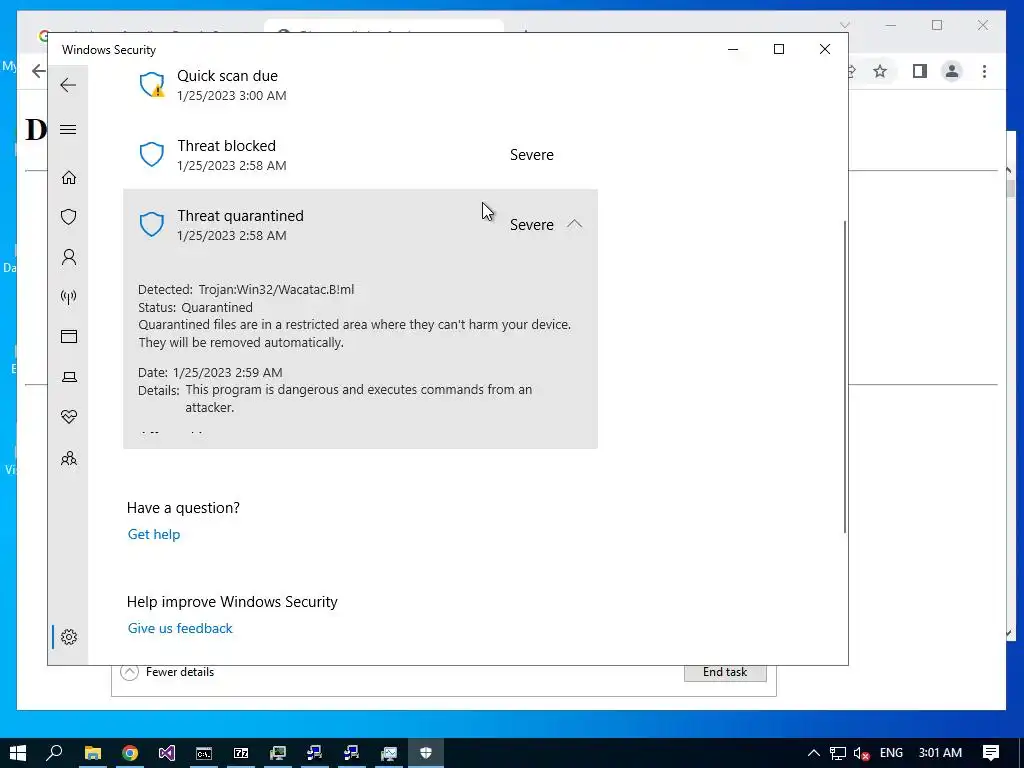Open Family options icon
Image resolution: width=1024 pixels, height=768 pixels.
69,458
